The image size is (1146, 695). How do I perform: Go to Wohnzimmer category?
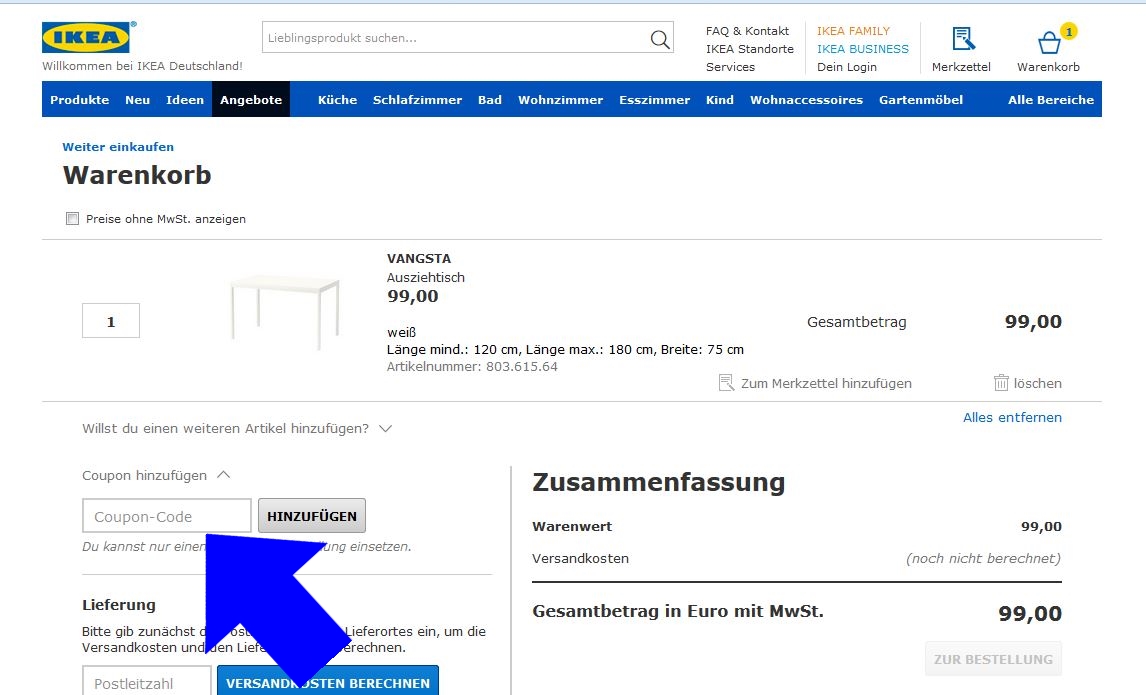[561, 100]
